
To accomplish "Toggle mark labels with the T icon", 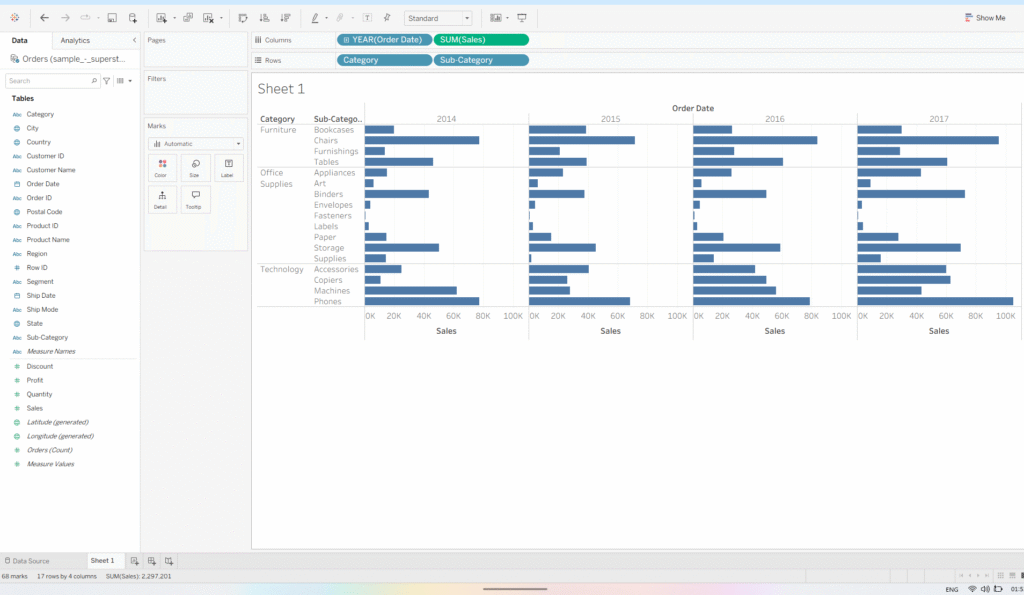I will click(367, 18).
